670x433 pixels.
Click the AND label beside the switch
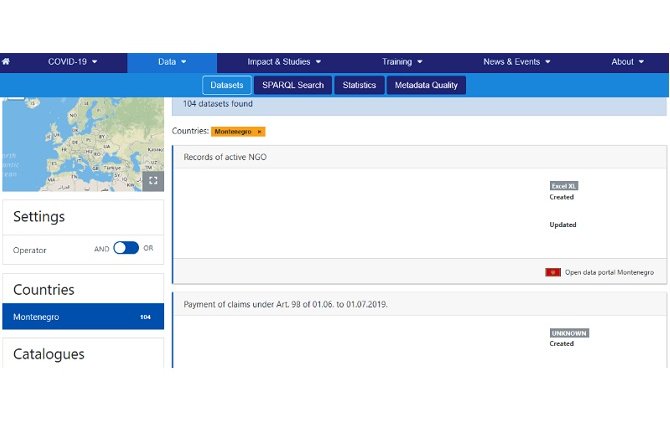point(102,249)
